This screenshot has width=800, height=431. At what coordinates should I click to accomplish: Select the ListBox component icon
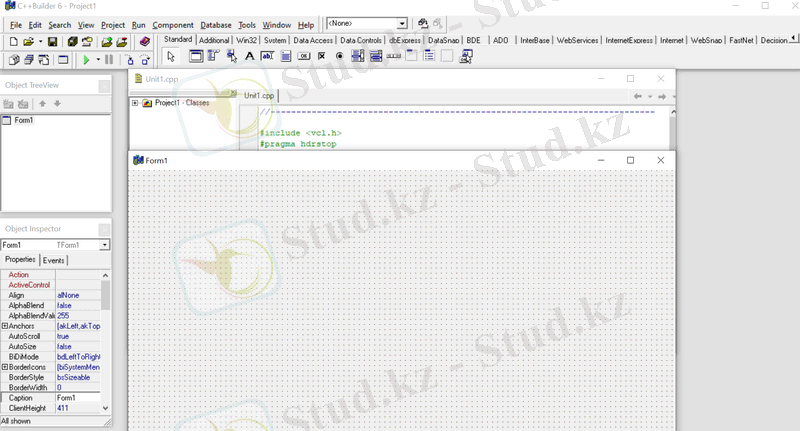pyautogui.click(x=358, y=56)
